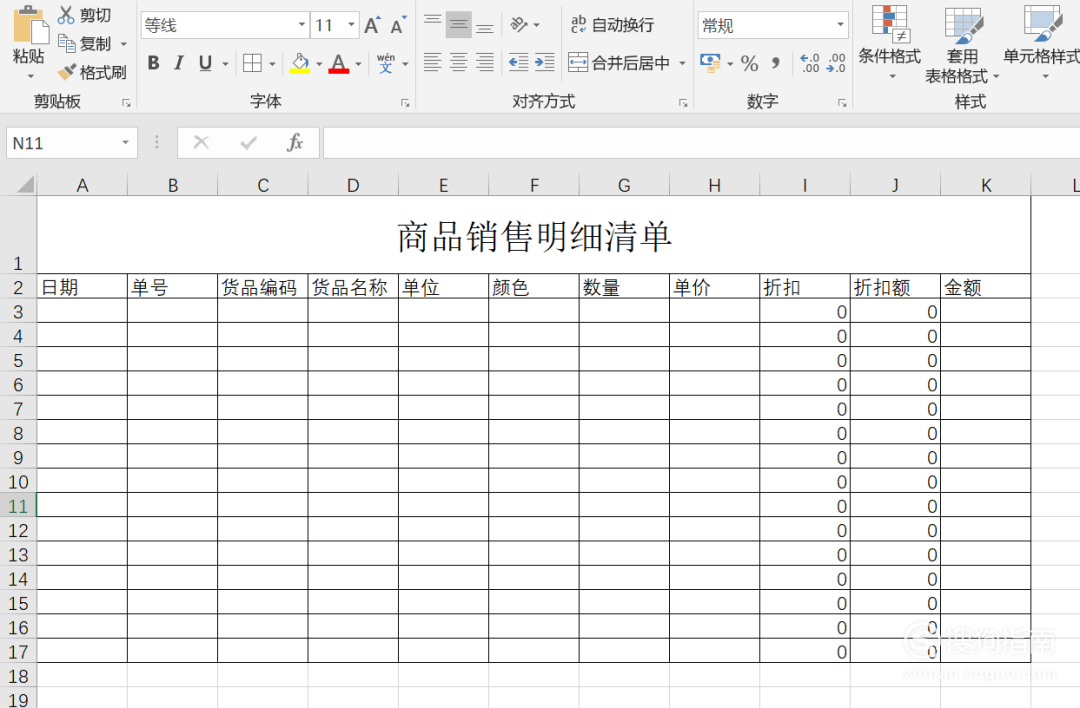Screen dimensions: 1080x708
Task: Click the Name Box showing N11
Action: 60,142
